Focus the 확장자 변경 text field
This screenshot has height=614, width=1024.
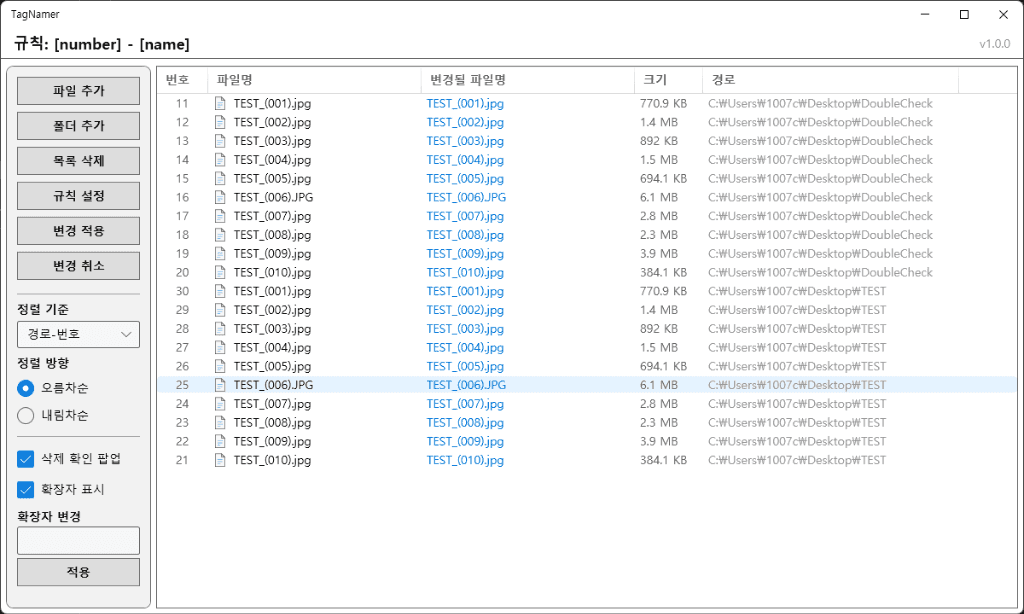(78, 541)
